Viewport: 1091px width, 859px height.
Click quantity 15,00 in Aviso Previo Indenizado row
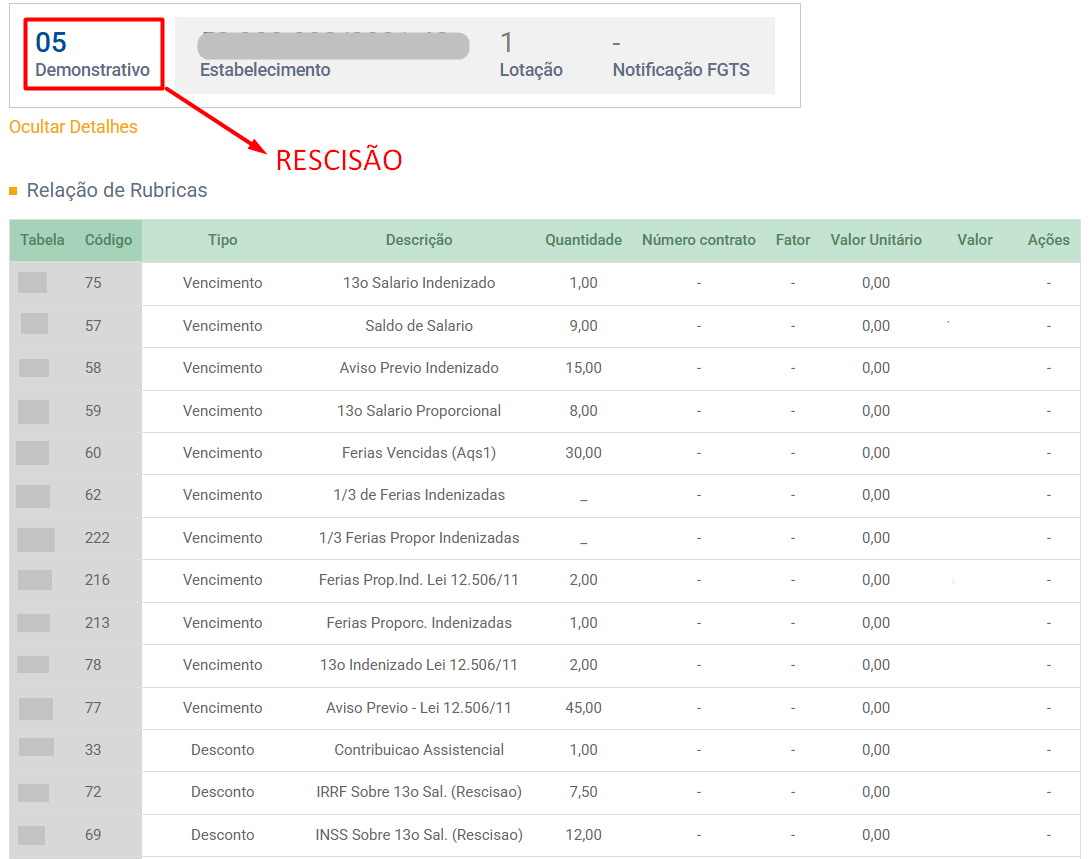pos(583,368)
